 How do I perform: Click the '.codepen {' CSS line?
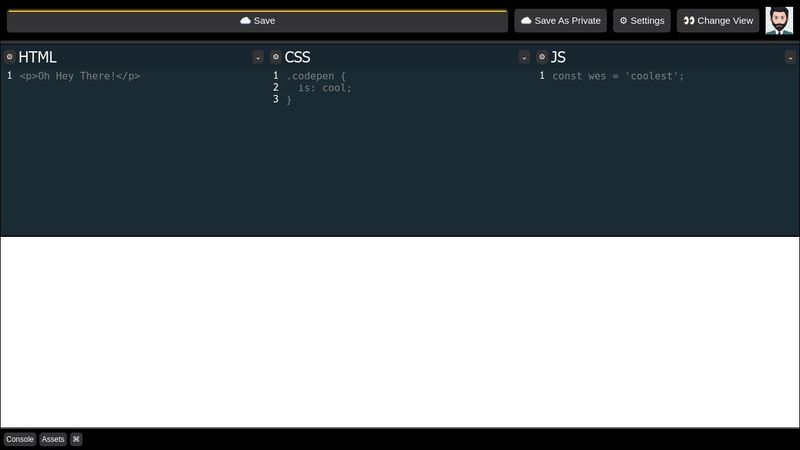pos(316,76)
